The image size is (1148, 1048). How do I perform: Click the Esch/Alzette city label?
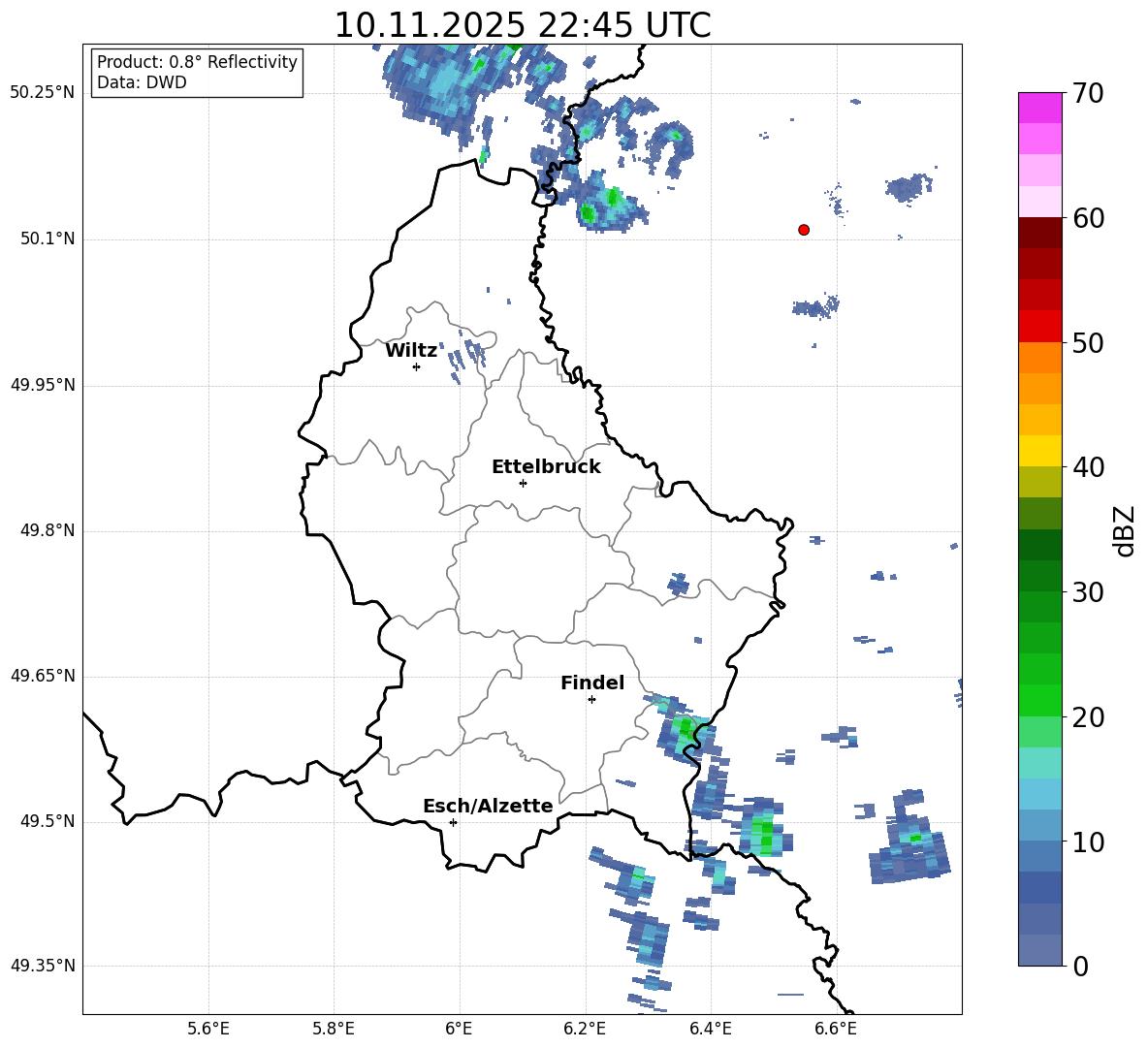click(489, 807)
